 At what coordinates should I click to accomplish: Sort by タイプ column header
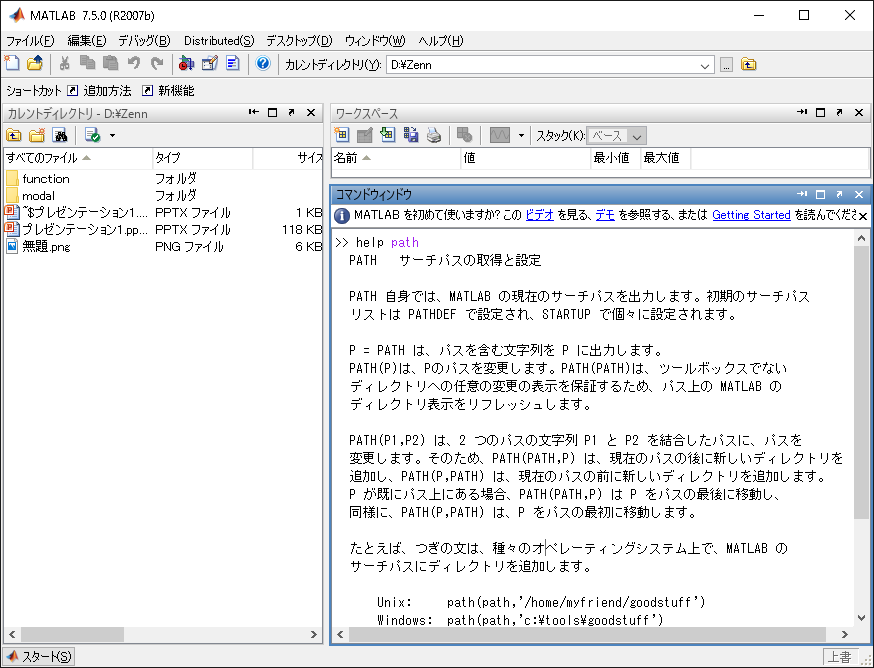[x=202, y=158]
